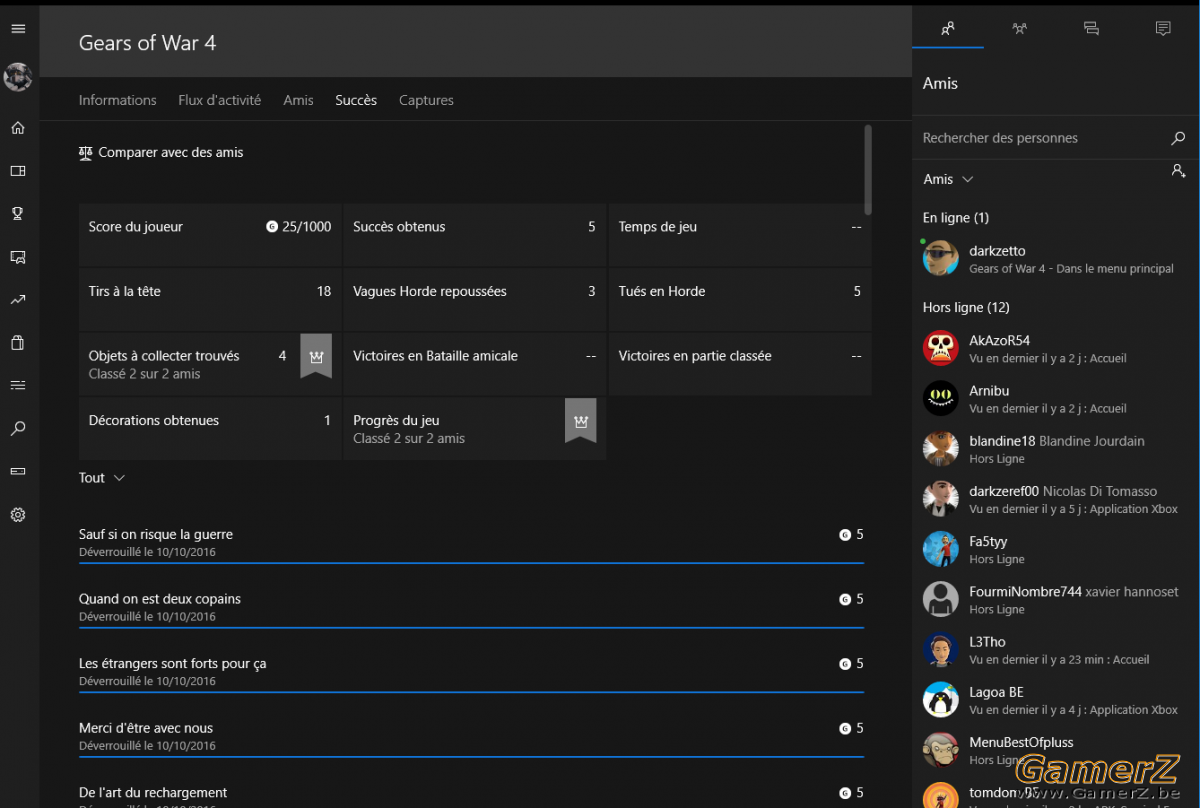The width and height of the screenshot is (1200, 808).
Task: Open the console Connection icon
Action: click(x=18, y=470)
